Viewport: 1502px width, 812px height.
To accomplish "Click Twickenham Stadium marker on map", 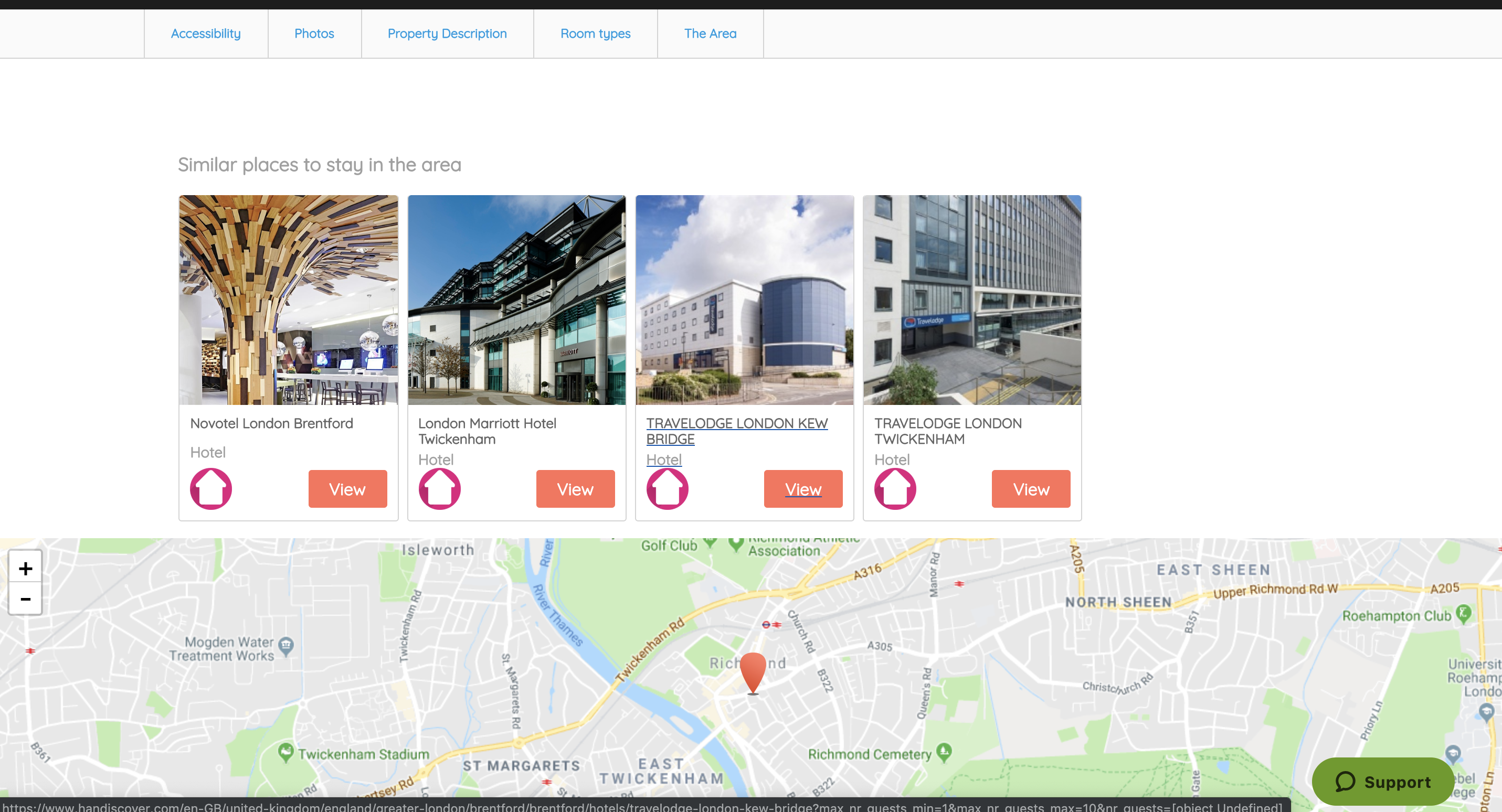I will point(285,753).
